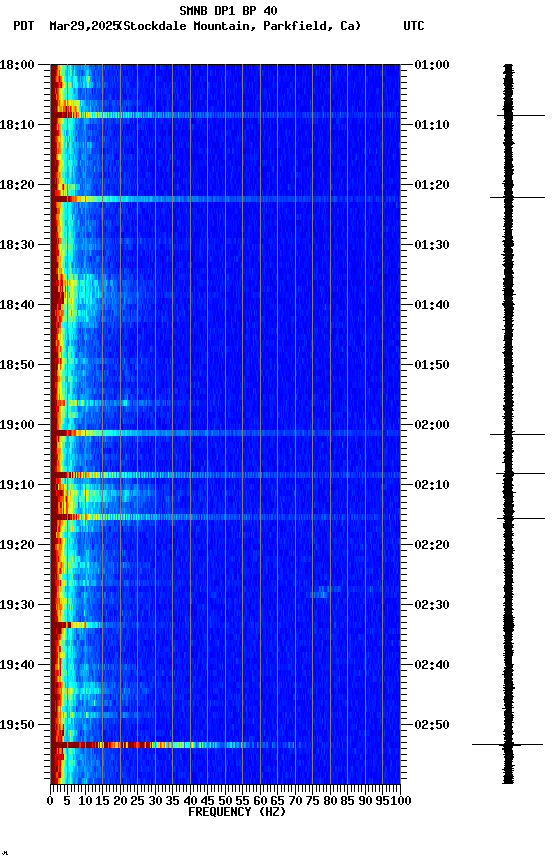The width and height of the screenshot is (552, 864).
Task: Click the Mar29,2025 date text
Action: [x=84, y=26]
